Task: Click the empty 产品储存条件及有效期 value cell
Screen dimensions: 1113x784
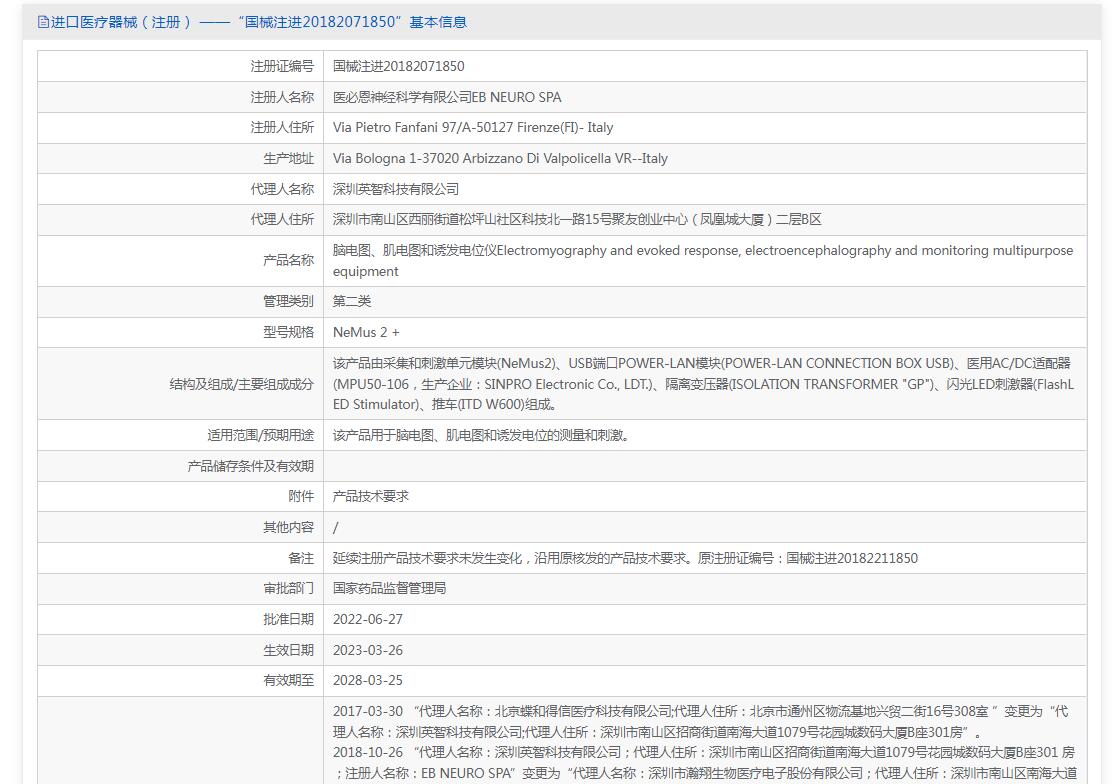Action: [704, 466]
